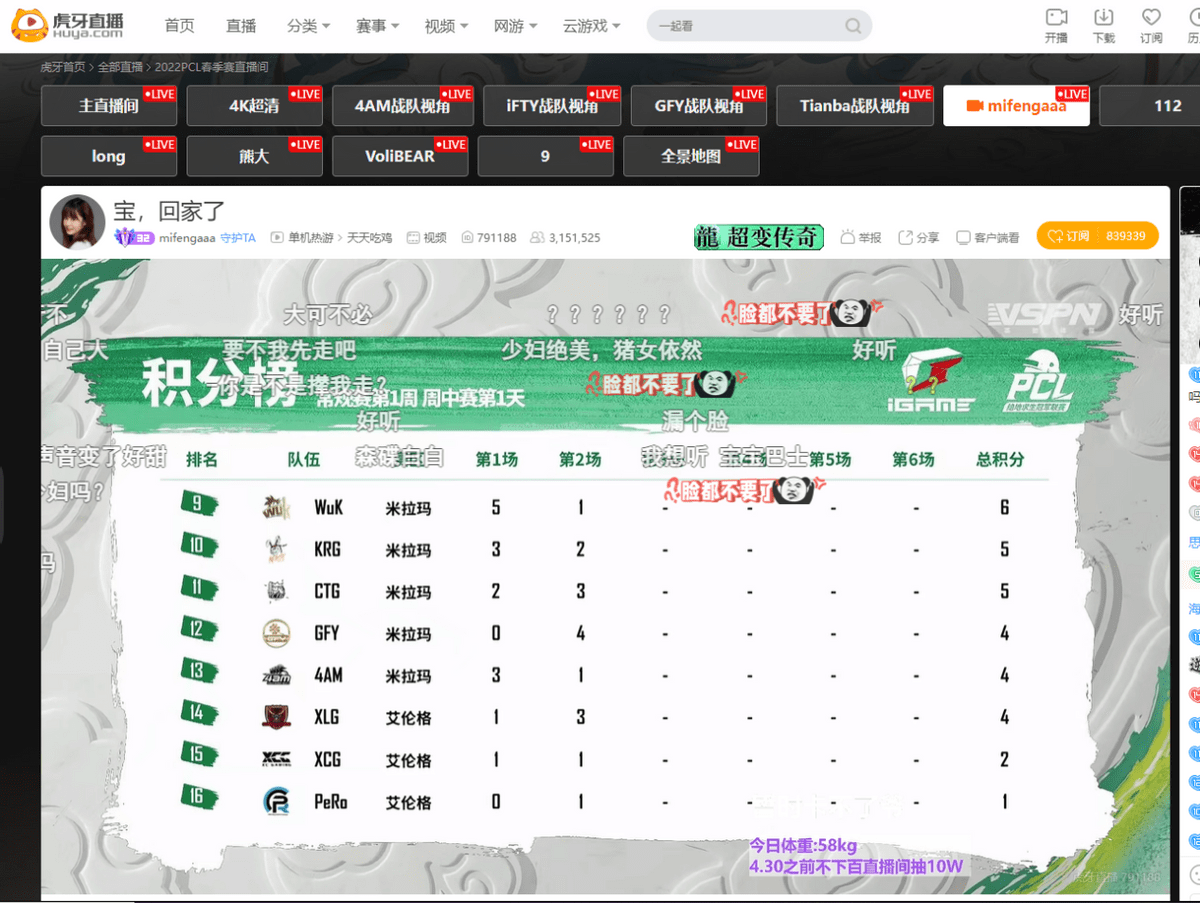Switch to the 主直播间 stream tab

click(x=109, y=106)
